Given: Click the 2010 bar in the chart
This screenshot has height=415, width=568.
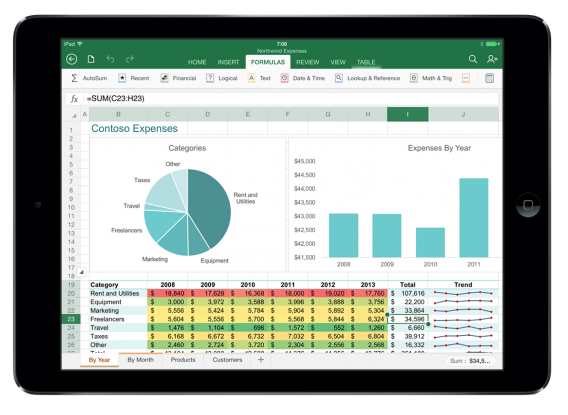Looking at the screenshot, I should click(430, 243).
